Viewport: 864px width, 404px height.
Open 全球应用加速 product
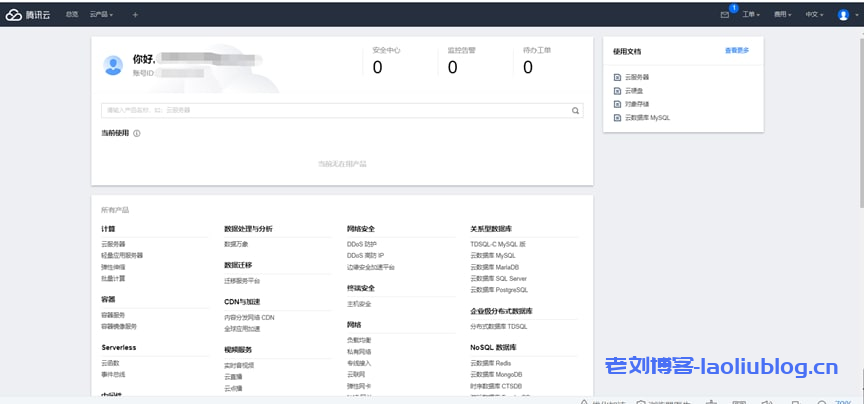(x=242, y=329)
